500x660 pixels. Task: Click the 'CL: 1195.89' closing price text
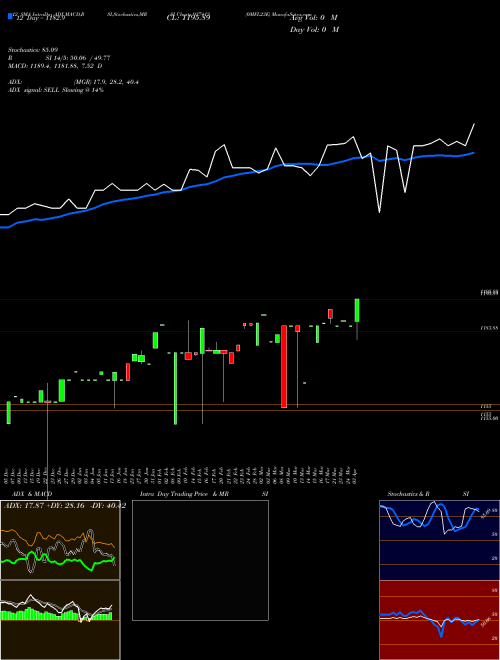tap(188, 17)
